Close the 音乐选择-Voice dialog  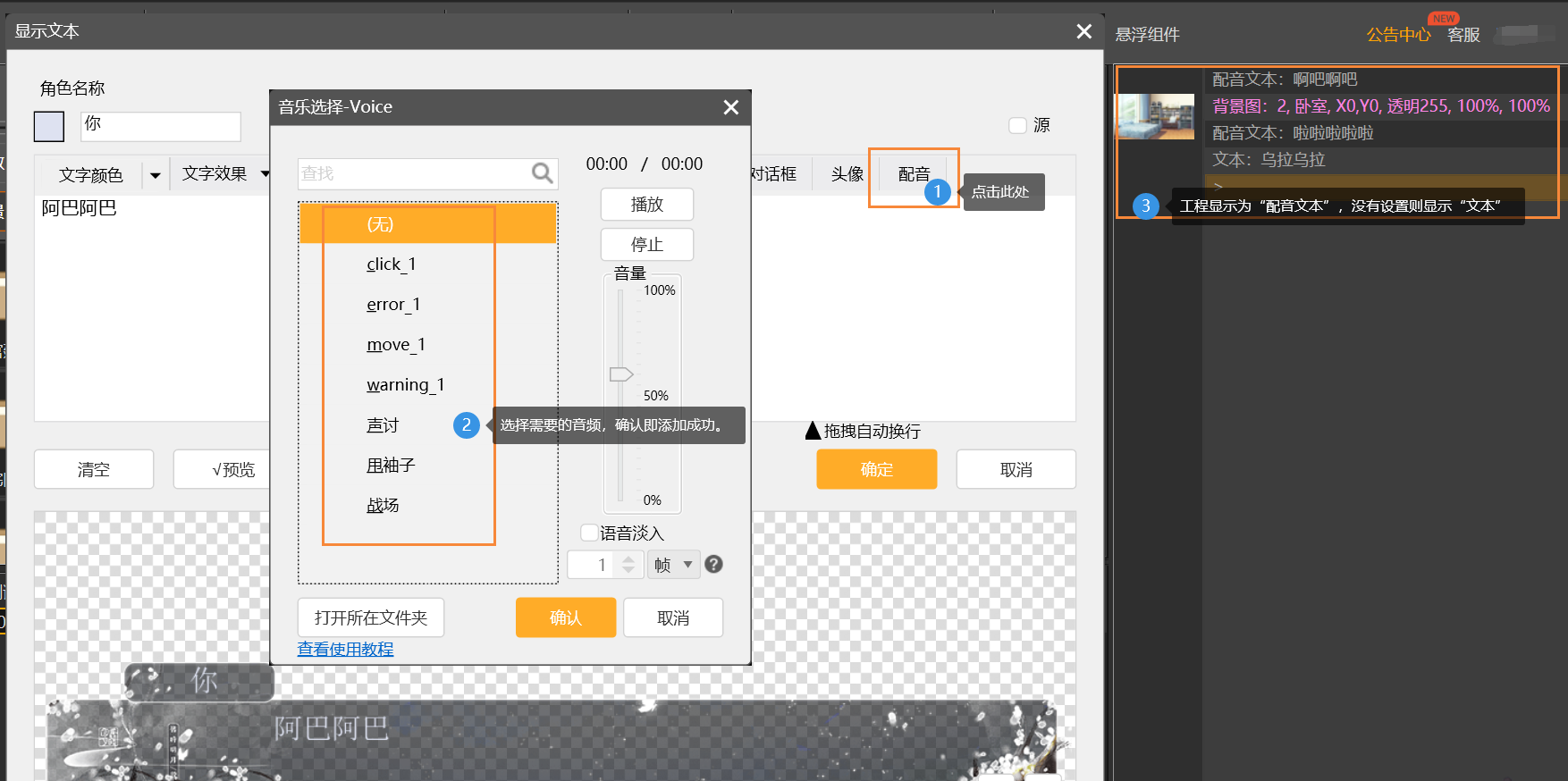[730, 107]
